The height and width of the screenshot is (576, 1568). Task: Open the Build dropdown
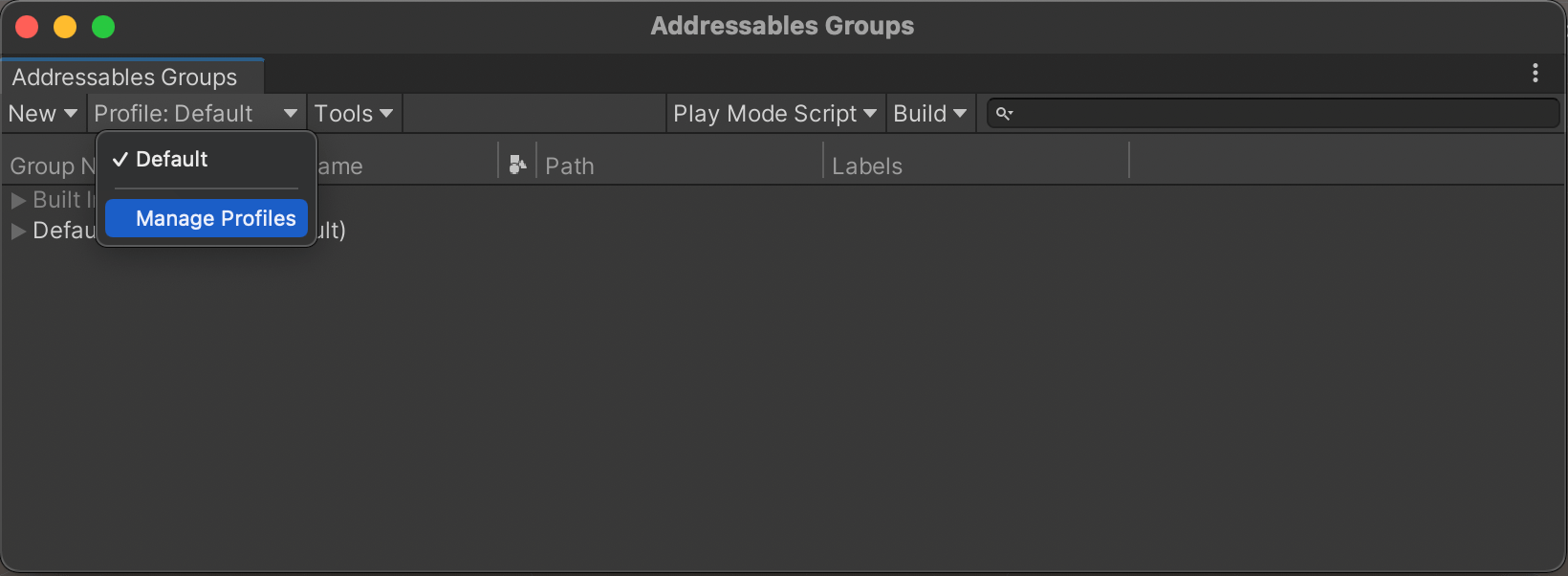coord(927,113)
